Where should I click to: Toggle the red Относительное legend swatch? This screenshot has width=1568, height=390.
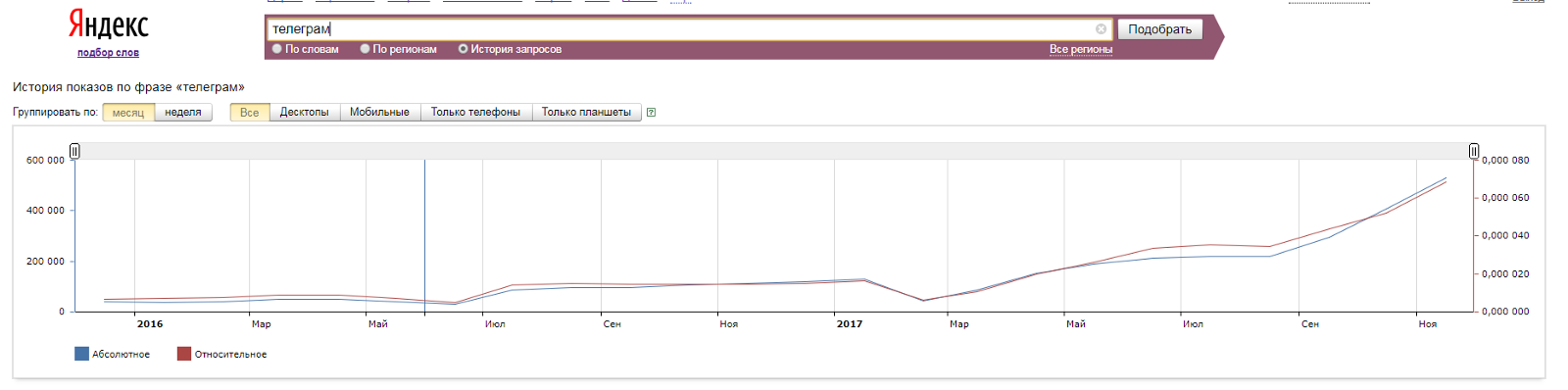tap(184, 354)
